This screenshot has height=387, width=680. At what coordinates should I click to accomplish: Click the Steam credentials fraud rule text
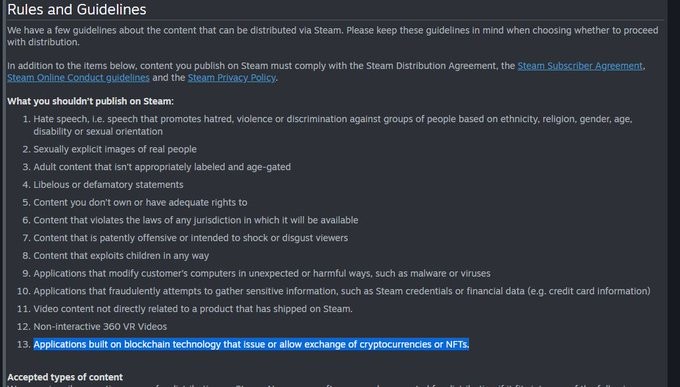342,291
